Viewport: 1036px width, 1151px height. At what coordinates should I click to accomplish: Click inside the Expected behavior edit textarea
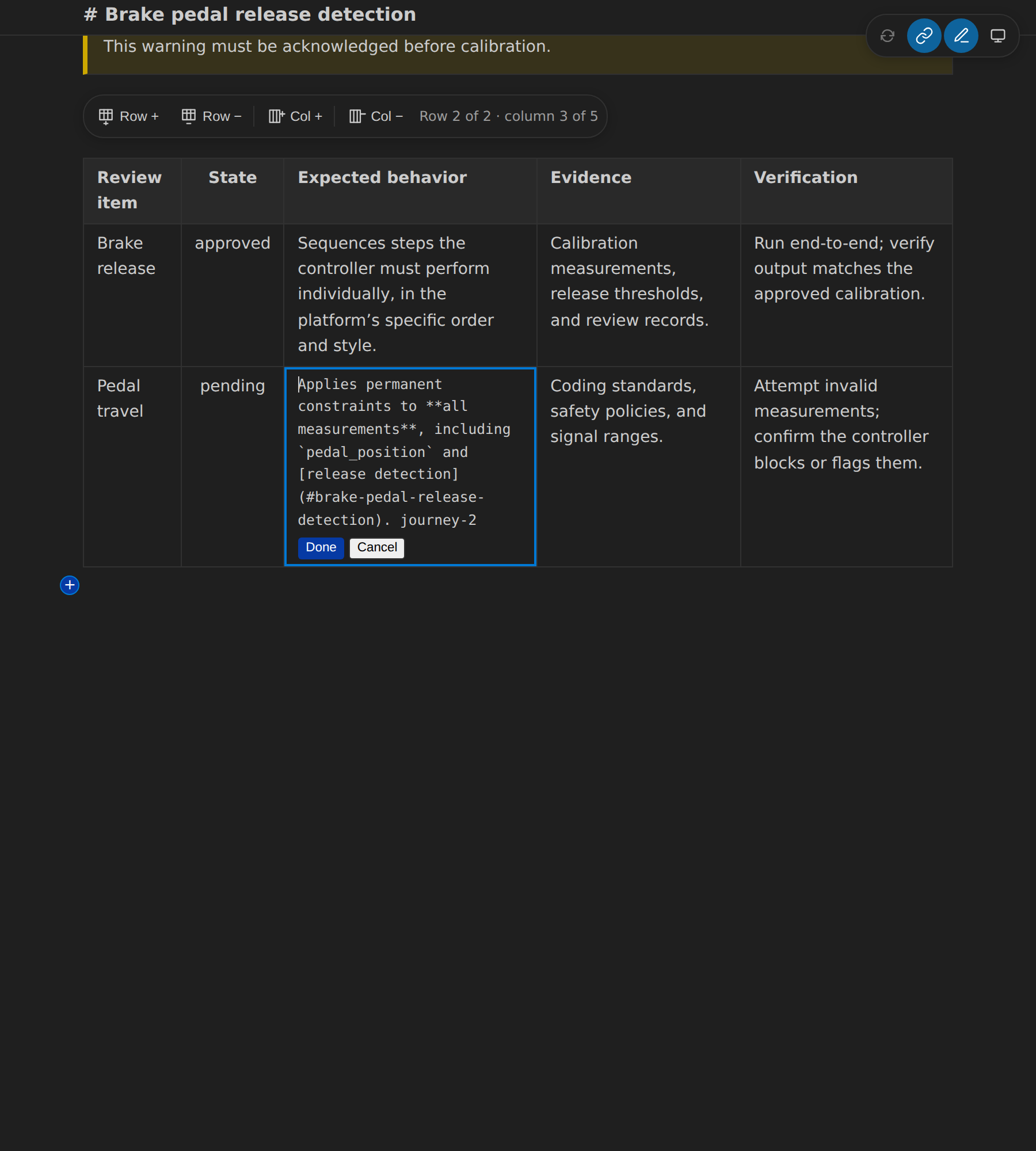pos(410,452)
